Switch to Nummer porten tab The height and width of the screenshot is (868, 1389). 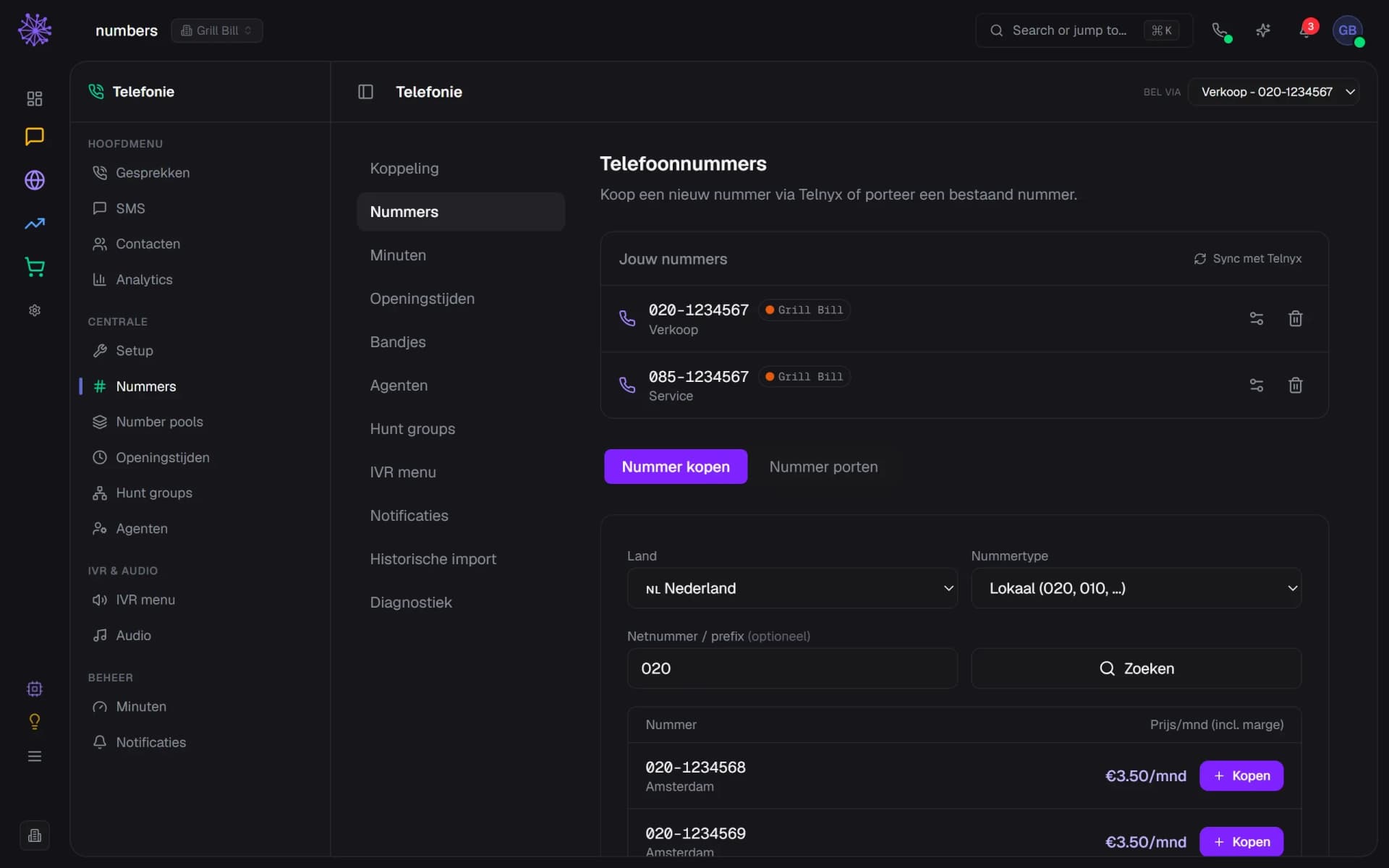(823, 467)
